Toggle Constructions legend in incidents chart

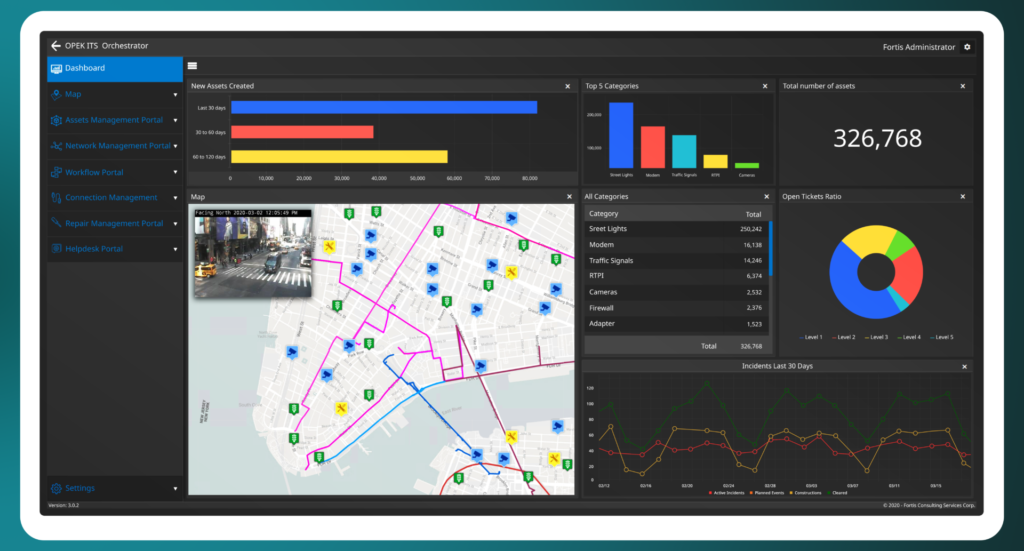tap(810, 493)
